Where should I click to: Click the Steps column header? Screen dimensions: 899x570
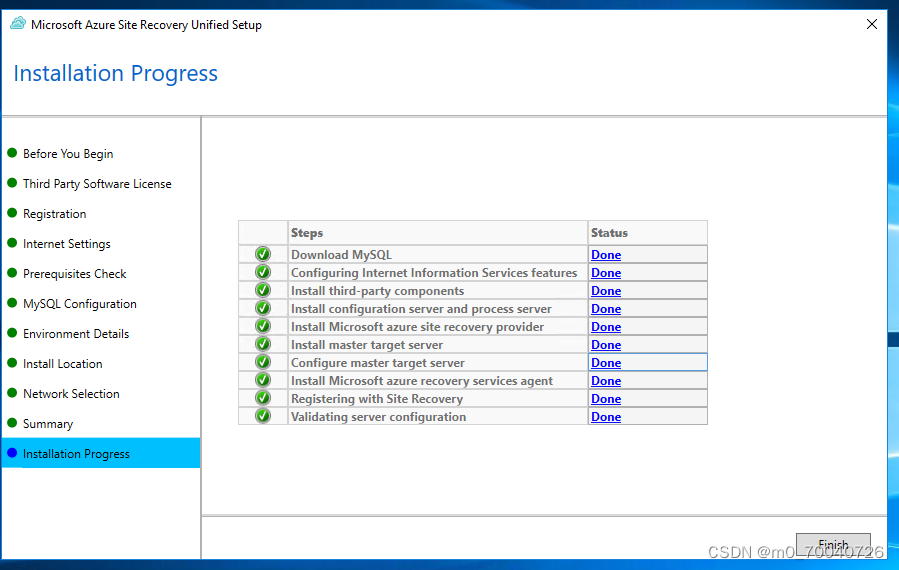[438, 233]
